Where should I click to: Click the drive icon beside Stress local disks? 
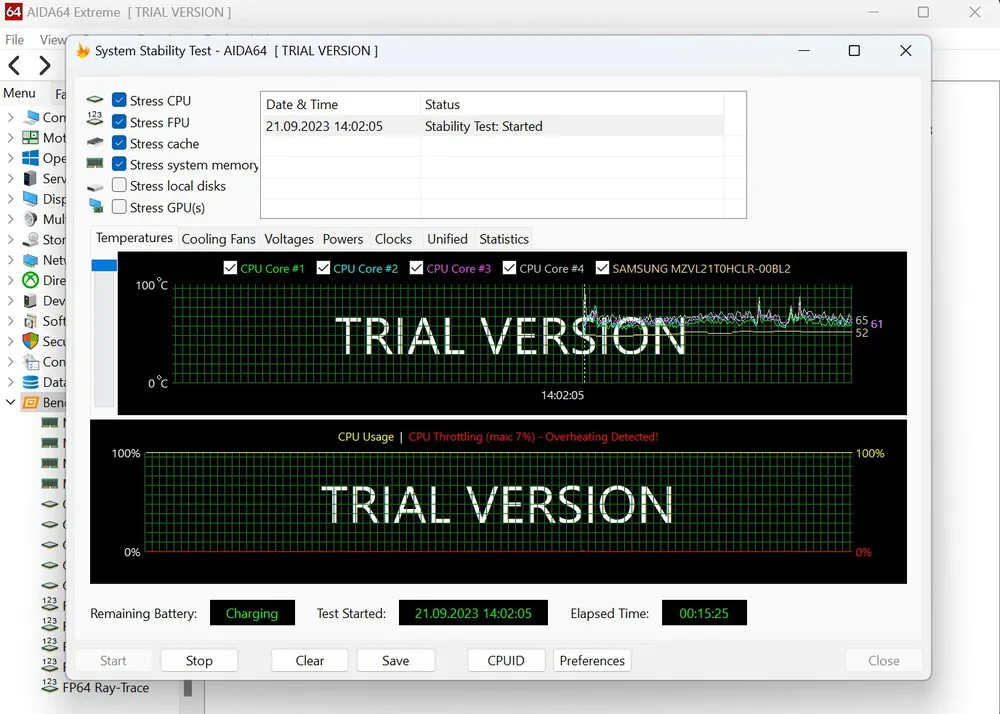(95, 187)
